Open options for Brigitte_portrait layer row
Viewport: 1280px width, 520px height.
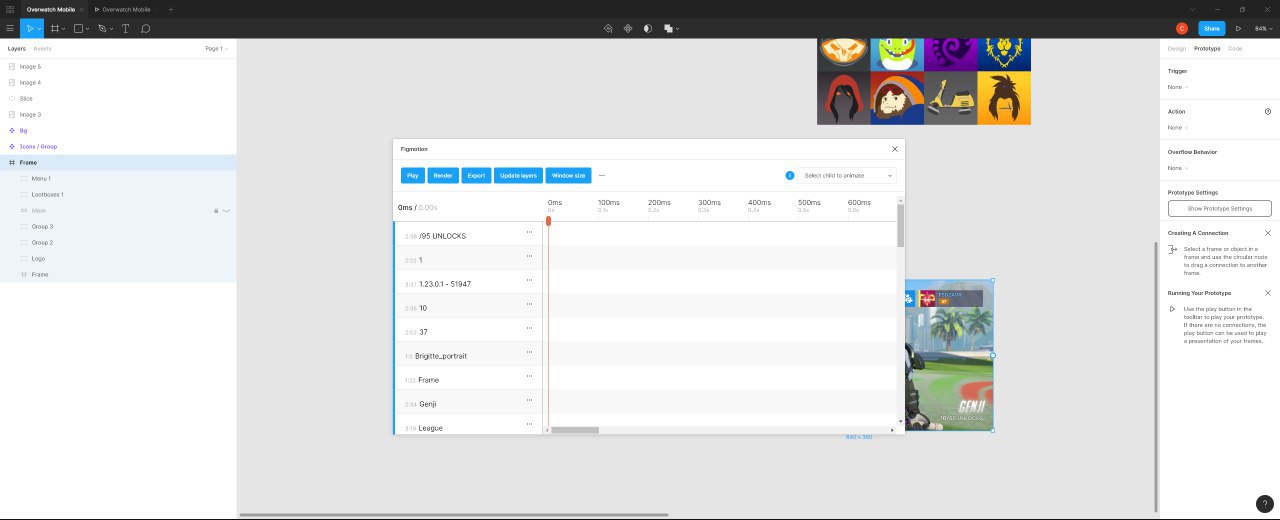529,352
